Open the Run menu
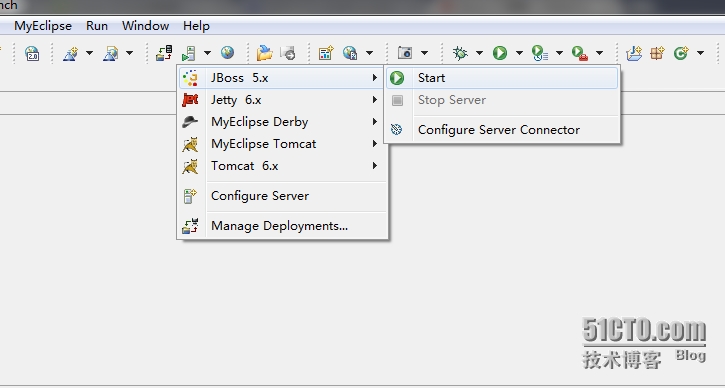 [x=97, y=26]
